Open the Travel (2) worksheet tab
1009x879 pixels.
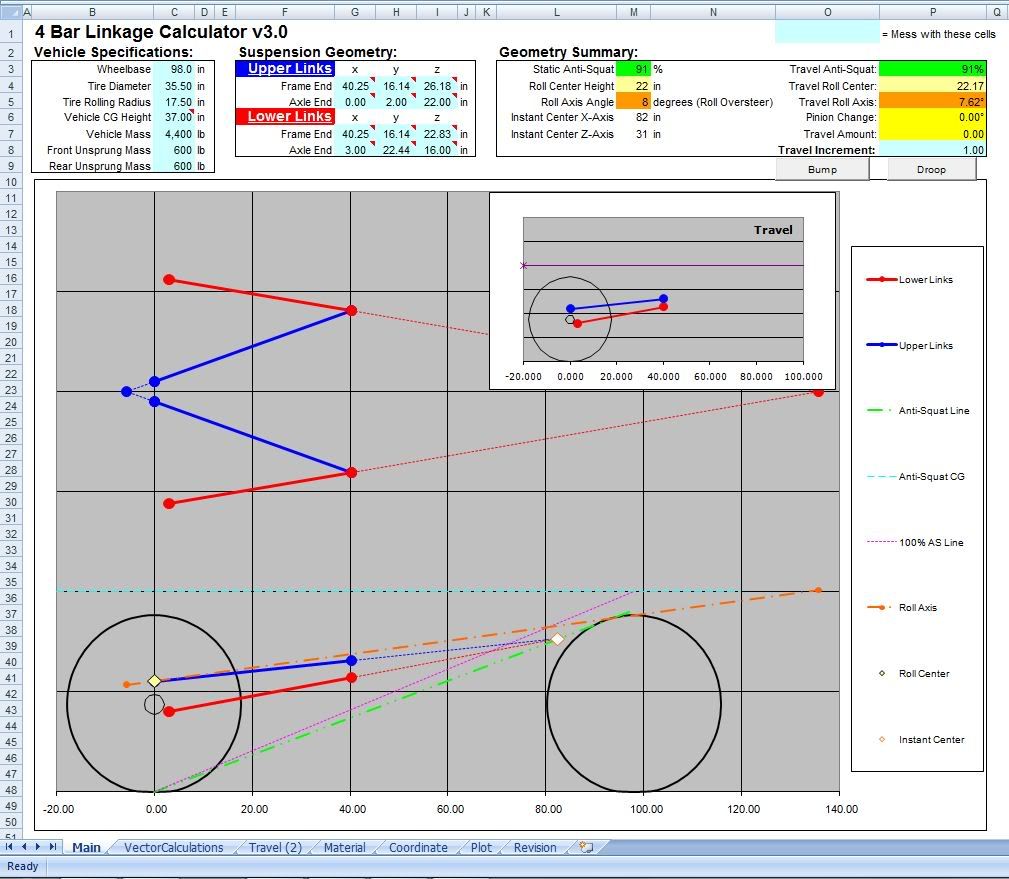click(x=274, y=847)
